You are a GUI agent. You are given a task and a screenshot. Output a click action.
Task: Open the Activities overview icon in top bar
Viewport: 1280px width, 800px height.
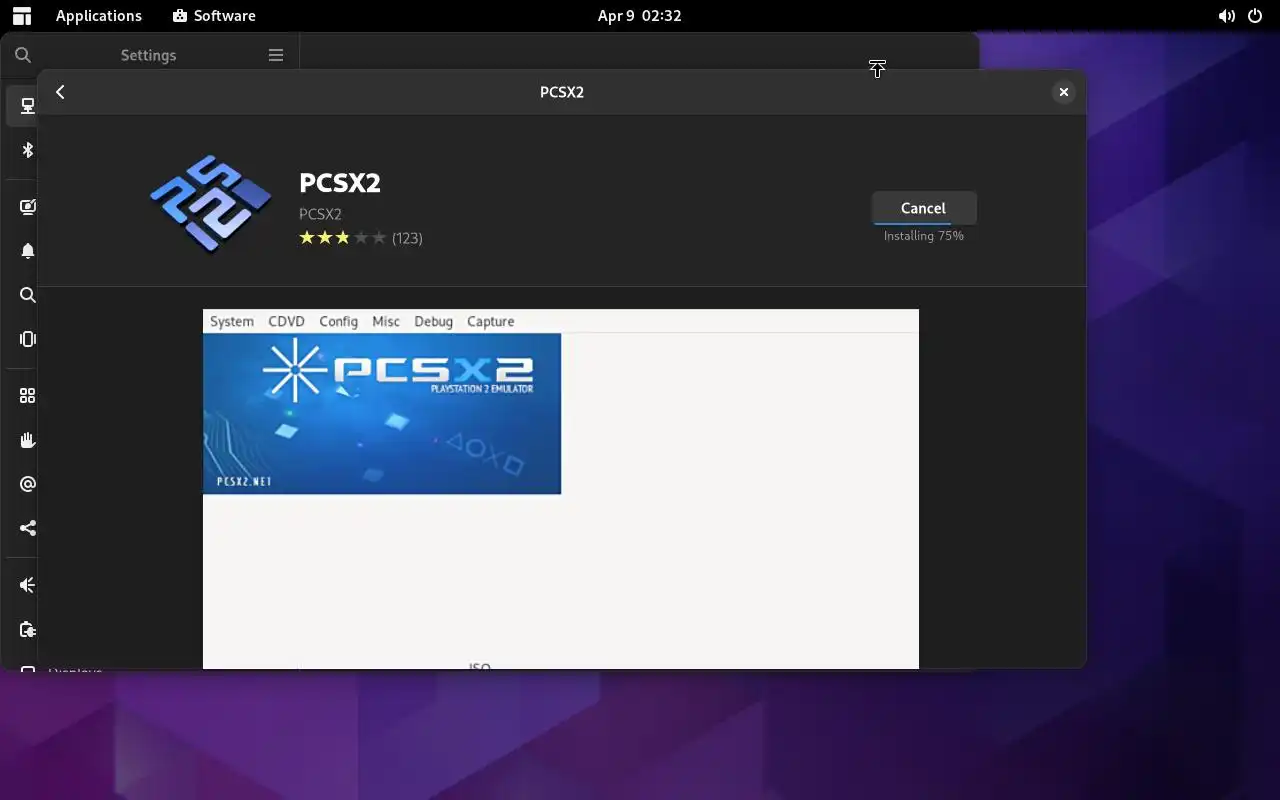21,16
